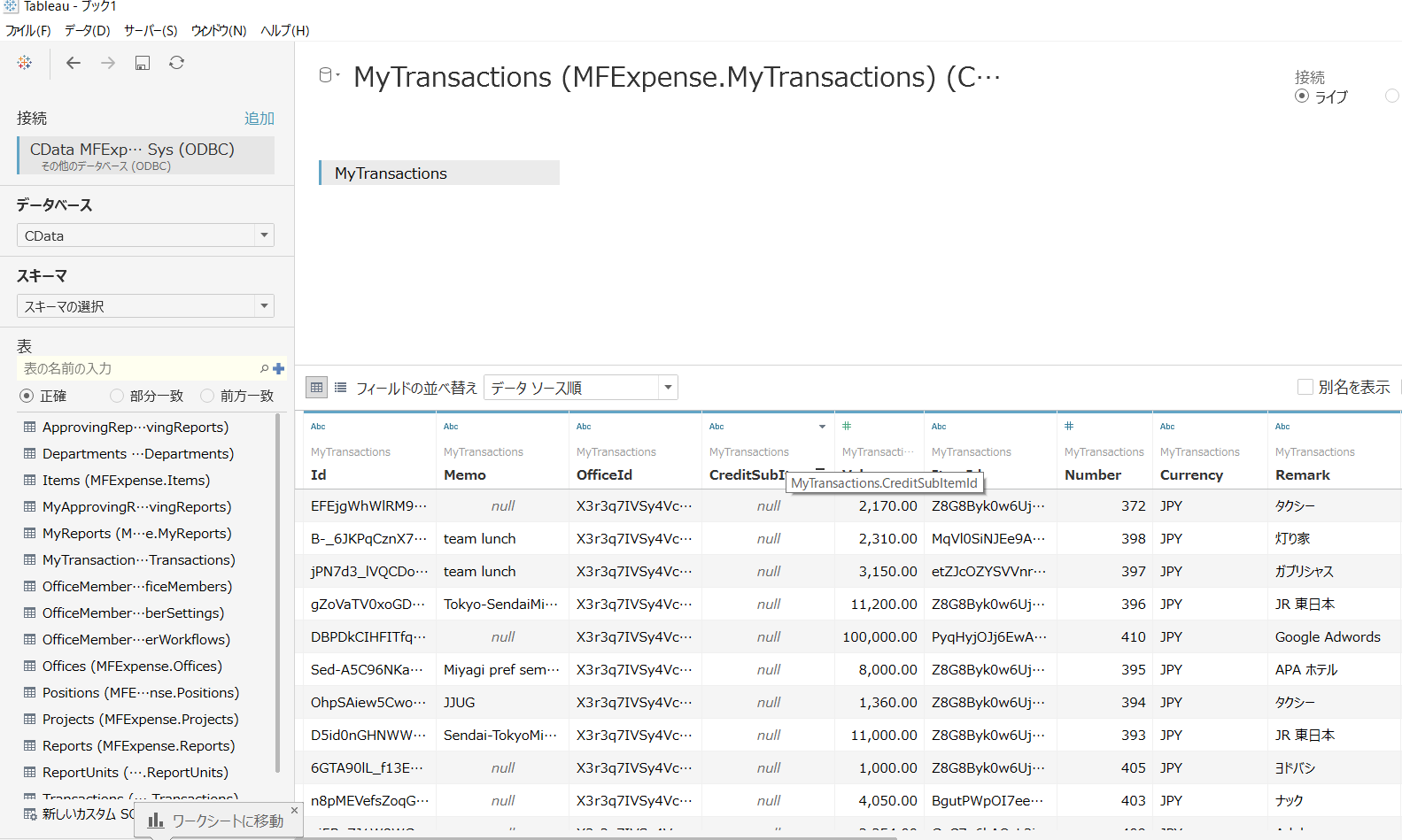Viewport: 1402px width, 840px height.
Task: Open the CData database dropdown
Action: click(145, 235)
